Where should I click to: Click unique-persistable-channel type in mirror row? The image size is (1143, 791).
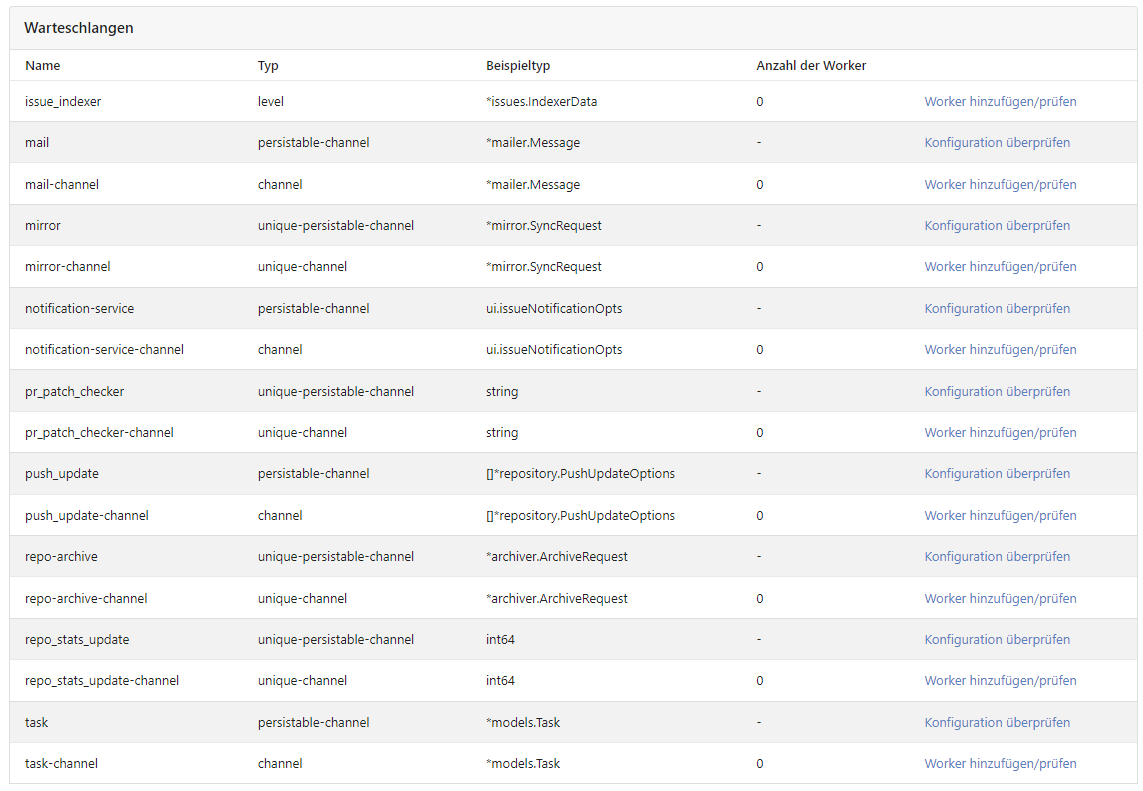point(335,225)
